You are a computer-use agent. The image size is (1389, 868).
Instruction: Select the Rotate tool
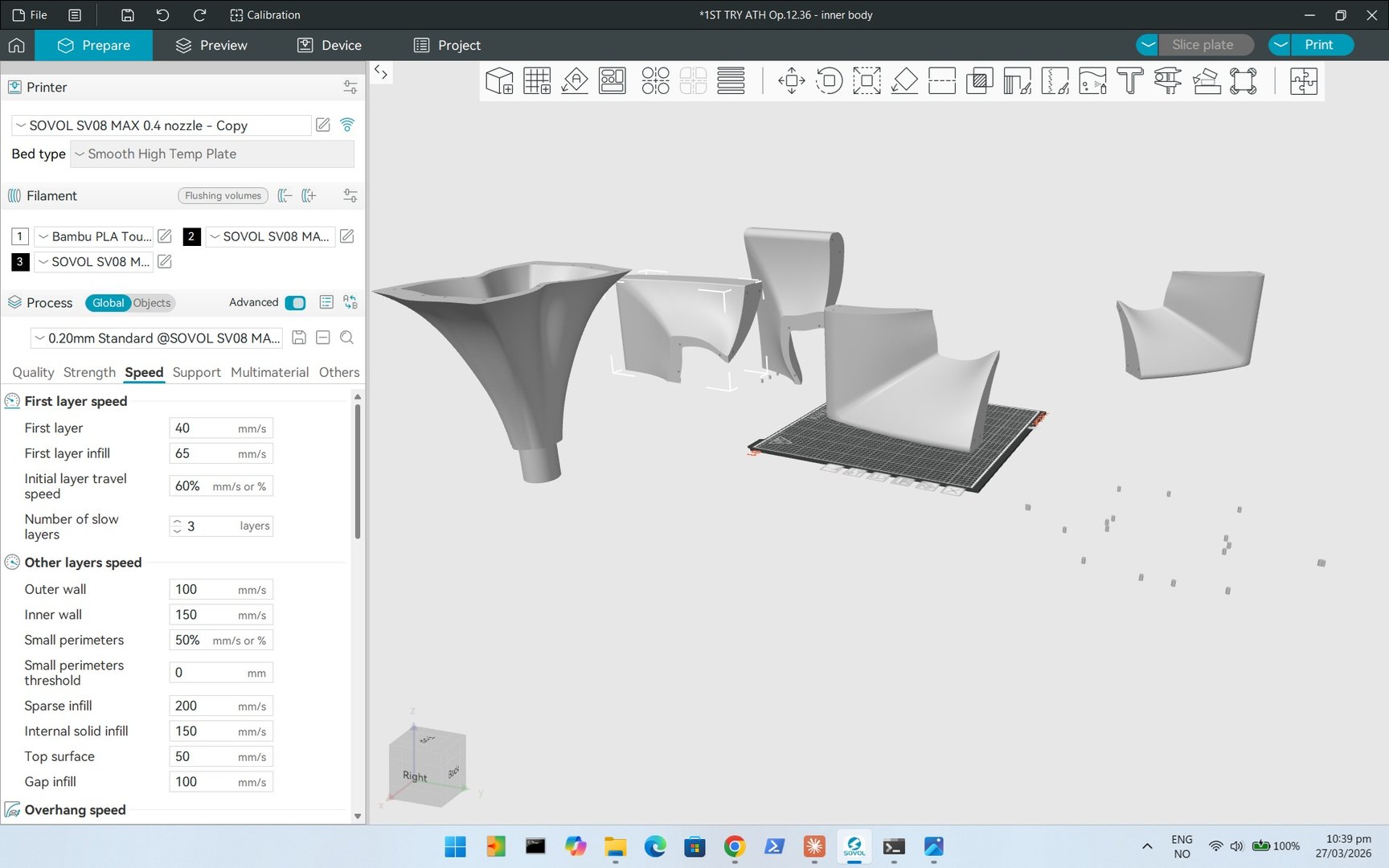(x=829, y=81)
